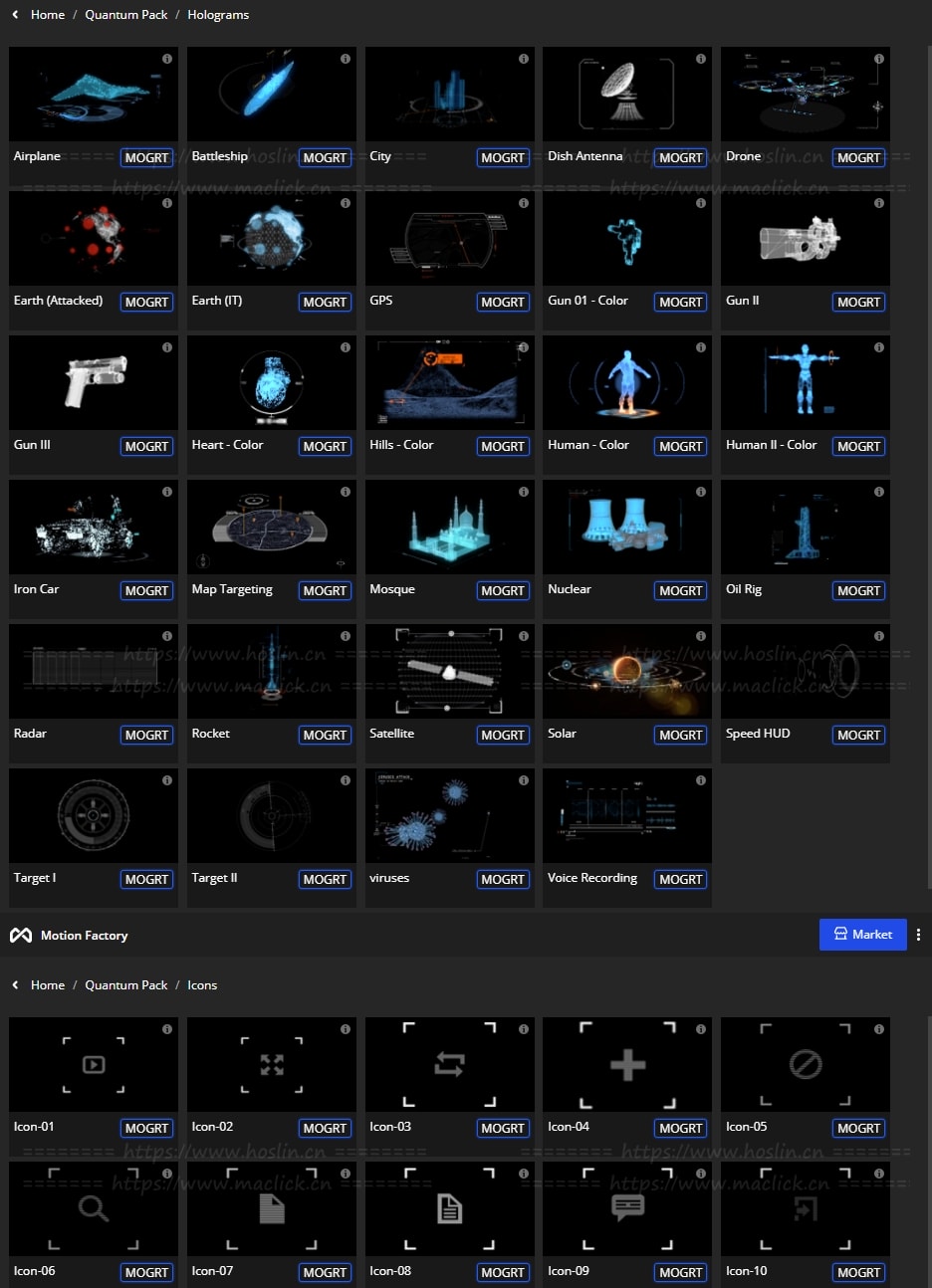Click the Voice Recording label text
Viewport: 932px width, 1288px height.
click(592, 878)
